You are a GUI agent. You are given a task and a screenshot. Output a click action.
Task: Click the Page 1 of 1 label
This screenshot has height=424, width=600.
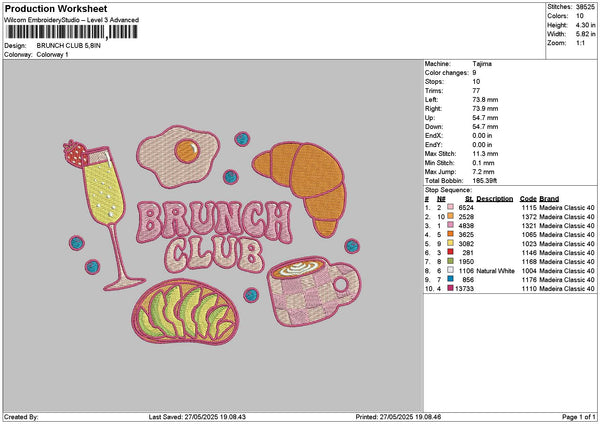(x=579, y=417)
